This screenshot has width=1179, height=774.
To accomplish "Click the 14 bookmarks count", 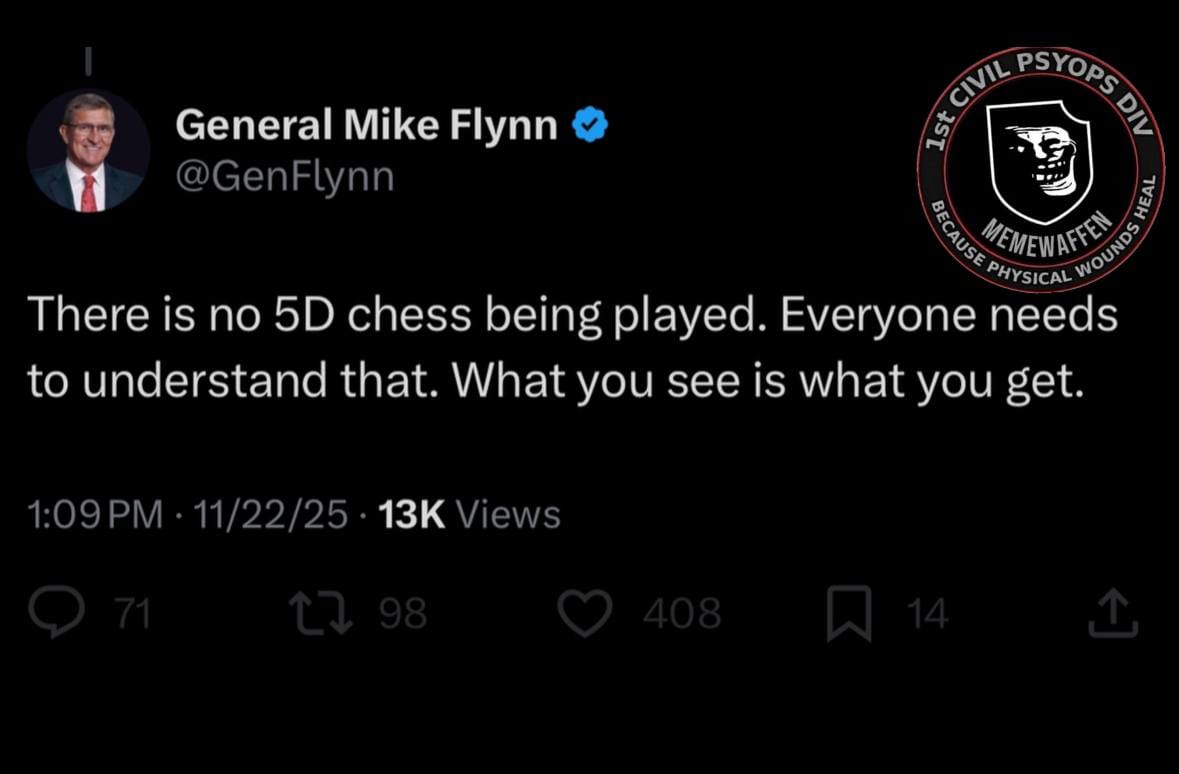I will (x=927, y=614).
